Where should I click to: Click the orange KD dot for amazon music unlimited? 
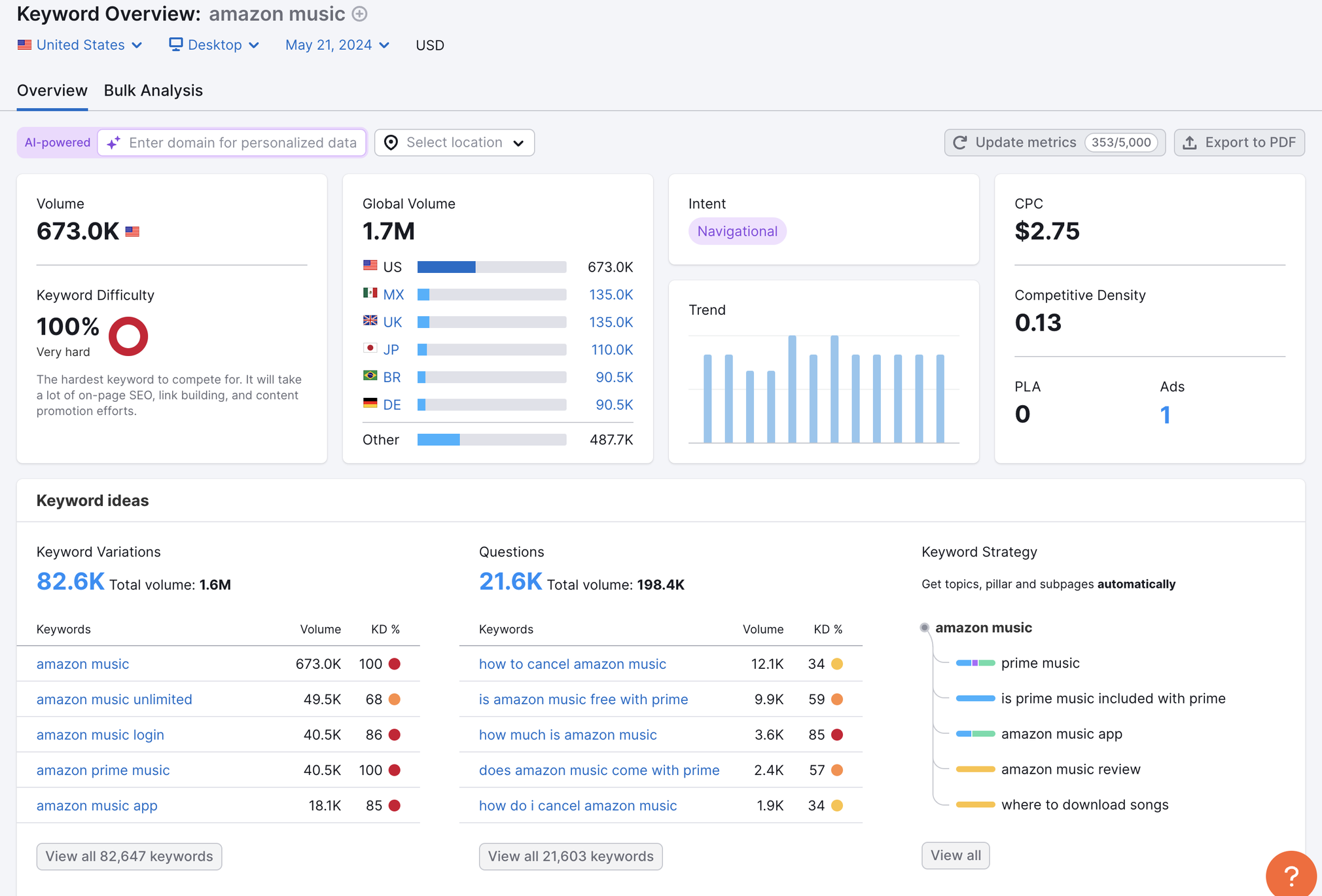pos(394,699)
